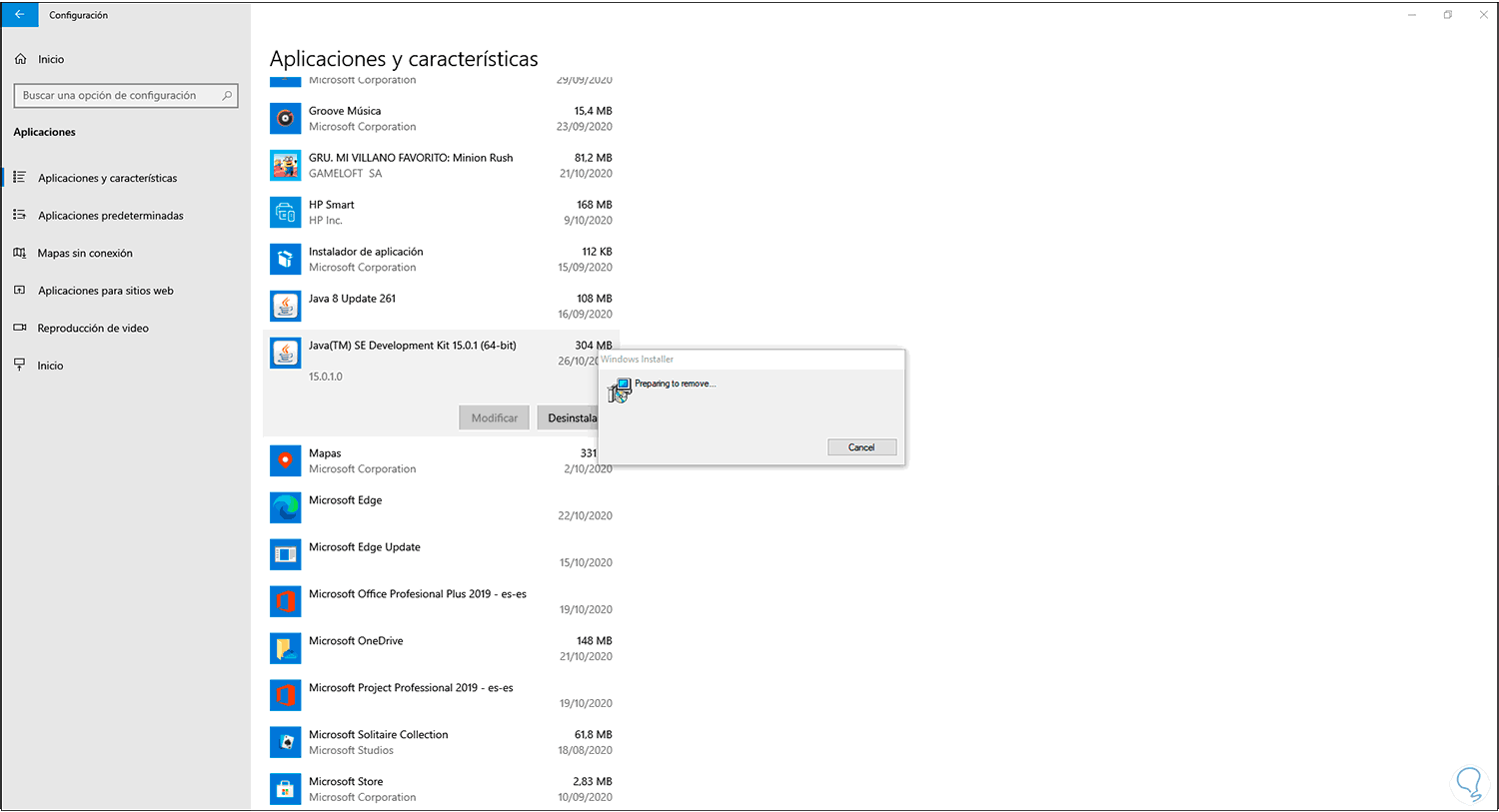Click the 81,2 MB size of Minion Rush
The width and height of the screenshot is (1499, 812).
tap(594, 158)
